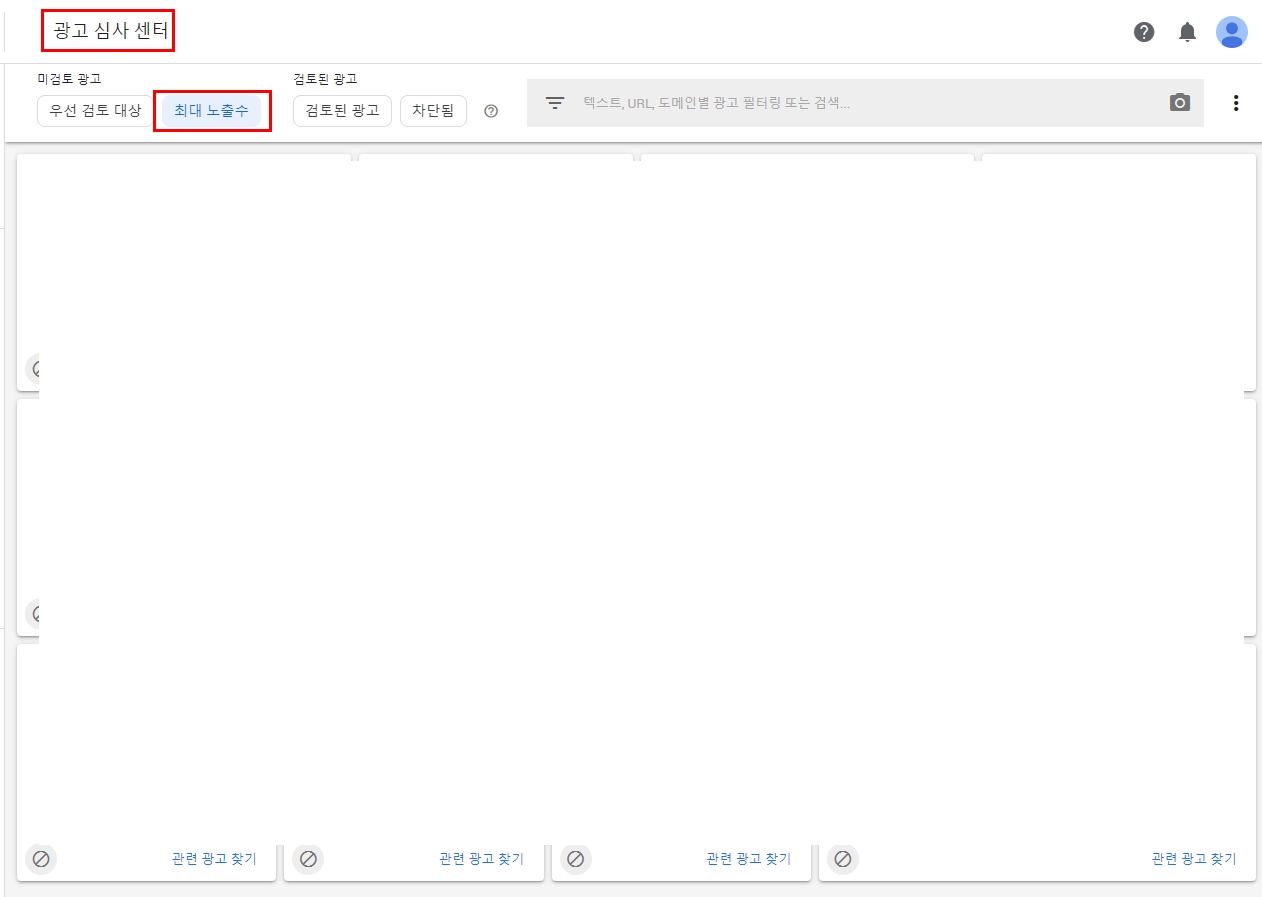Select the 검토된 광고 chip button
Screen dimensions: 1262x897
tap(342, 110)
